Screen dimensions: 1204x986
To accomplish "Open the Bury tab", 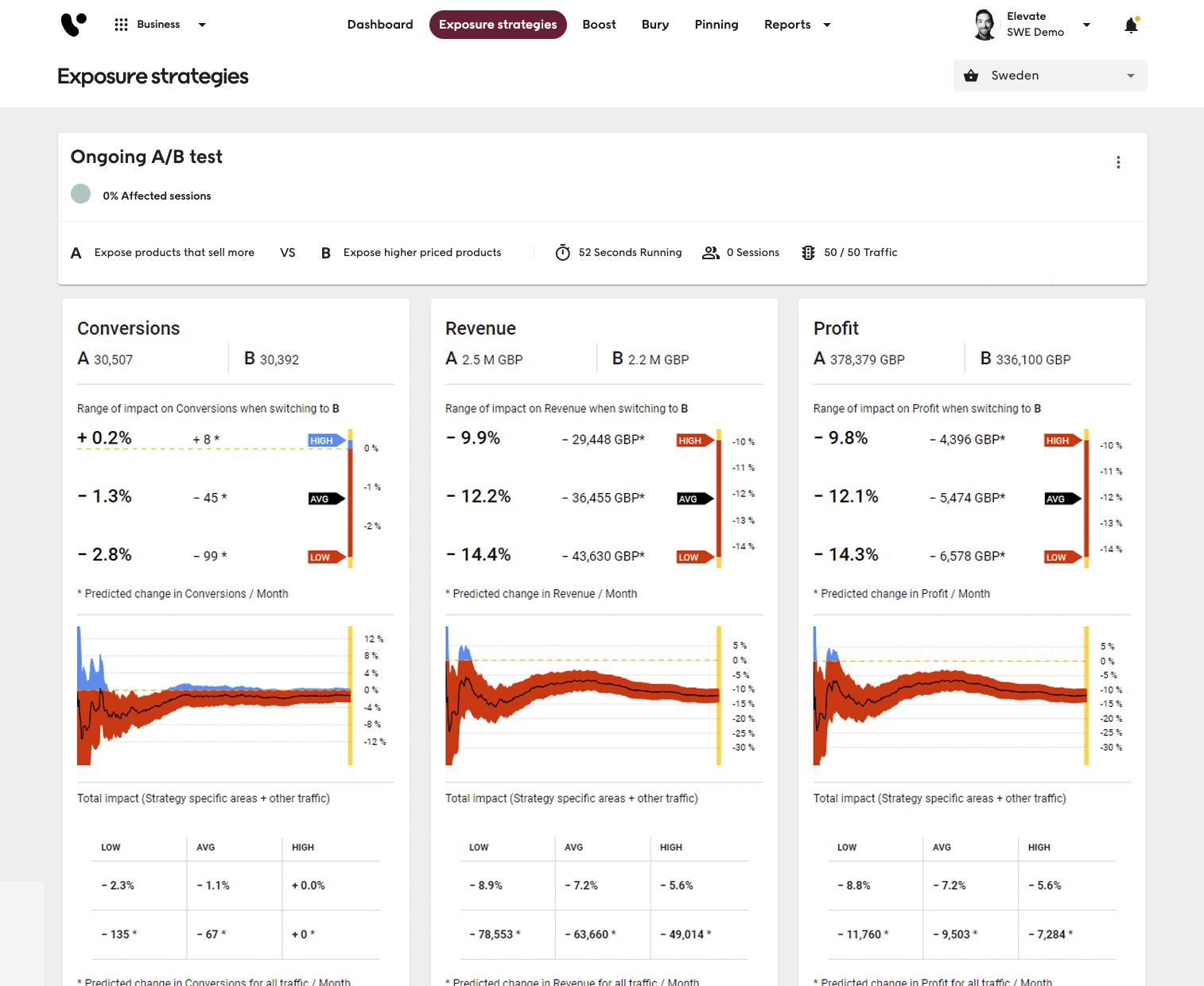I will pyautogui.click(x=655, y=25).
